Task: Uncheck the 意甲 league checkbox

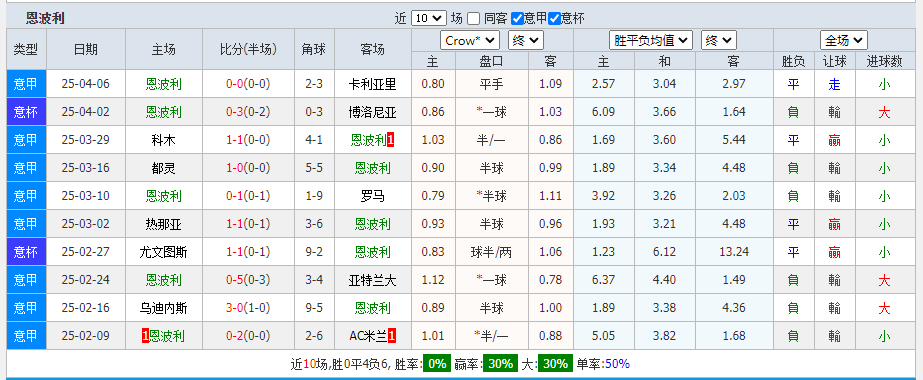Action: click(517, 19)
